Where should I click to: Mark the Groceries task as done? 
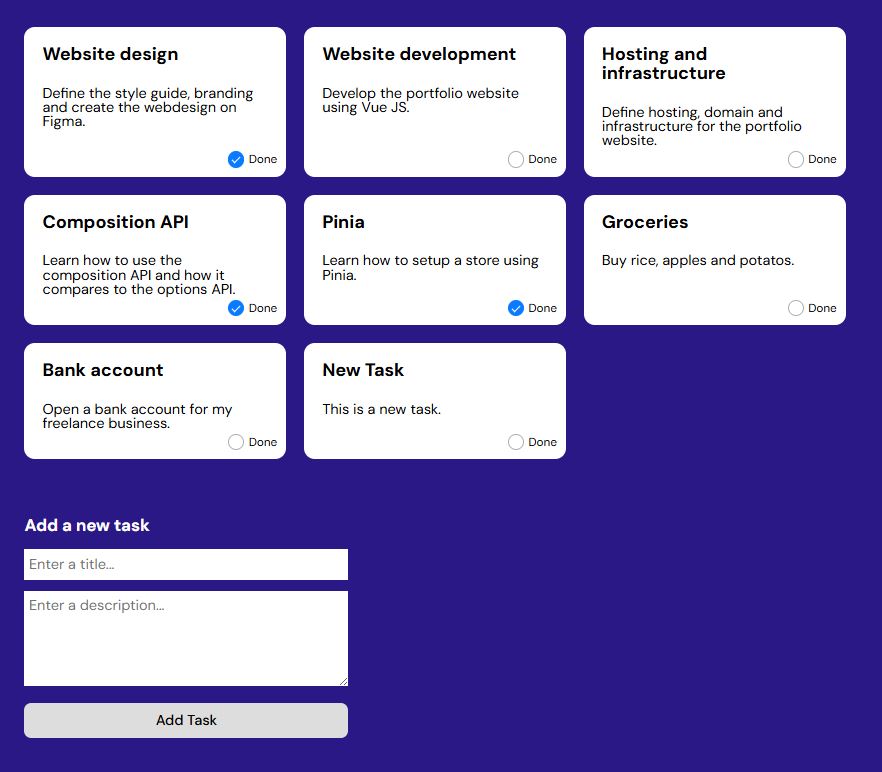coord(796,308)
